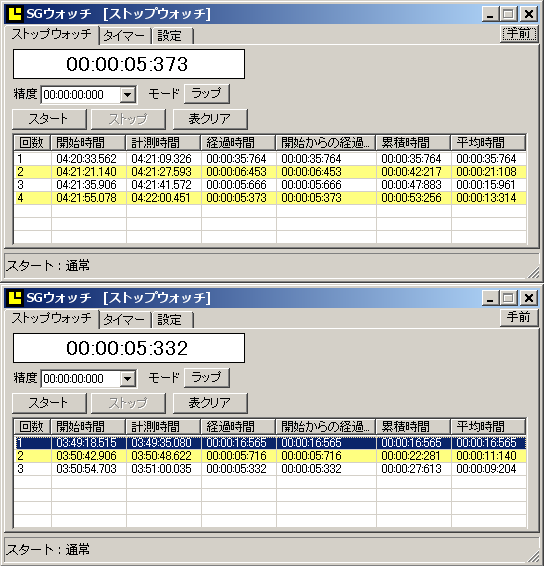Click 経過時間 column header in lower window
The image size is (544, 566).
(239, 426)
